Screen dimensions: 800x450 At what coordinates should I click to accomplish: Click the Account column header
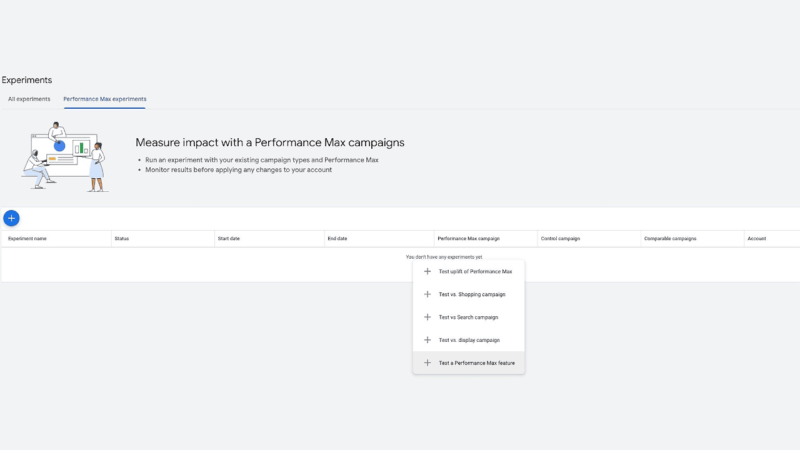tap(757, 238)
